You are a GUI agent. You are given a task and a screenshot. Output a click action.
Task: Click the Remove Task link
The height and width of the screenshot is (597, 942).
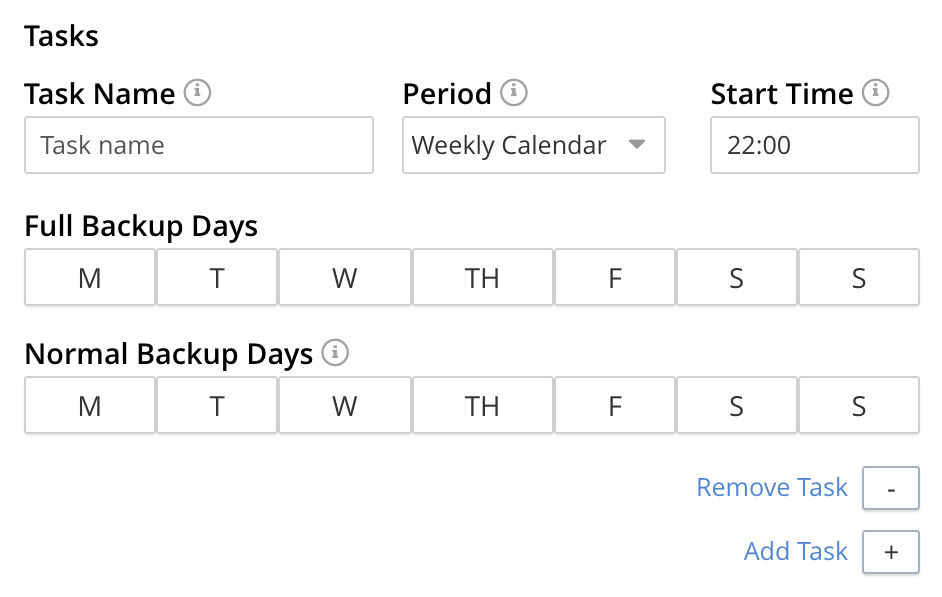771,487
